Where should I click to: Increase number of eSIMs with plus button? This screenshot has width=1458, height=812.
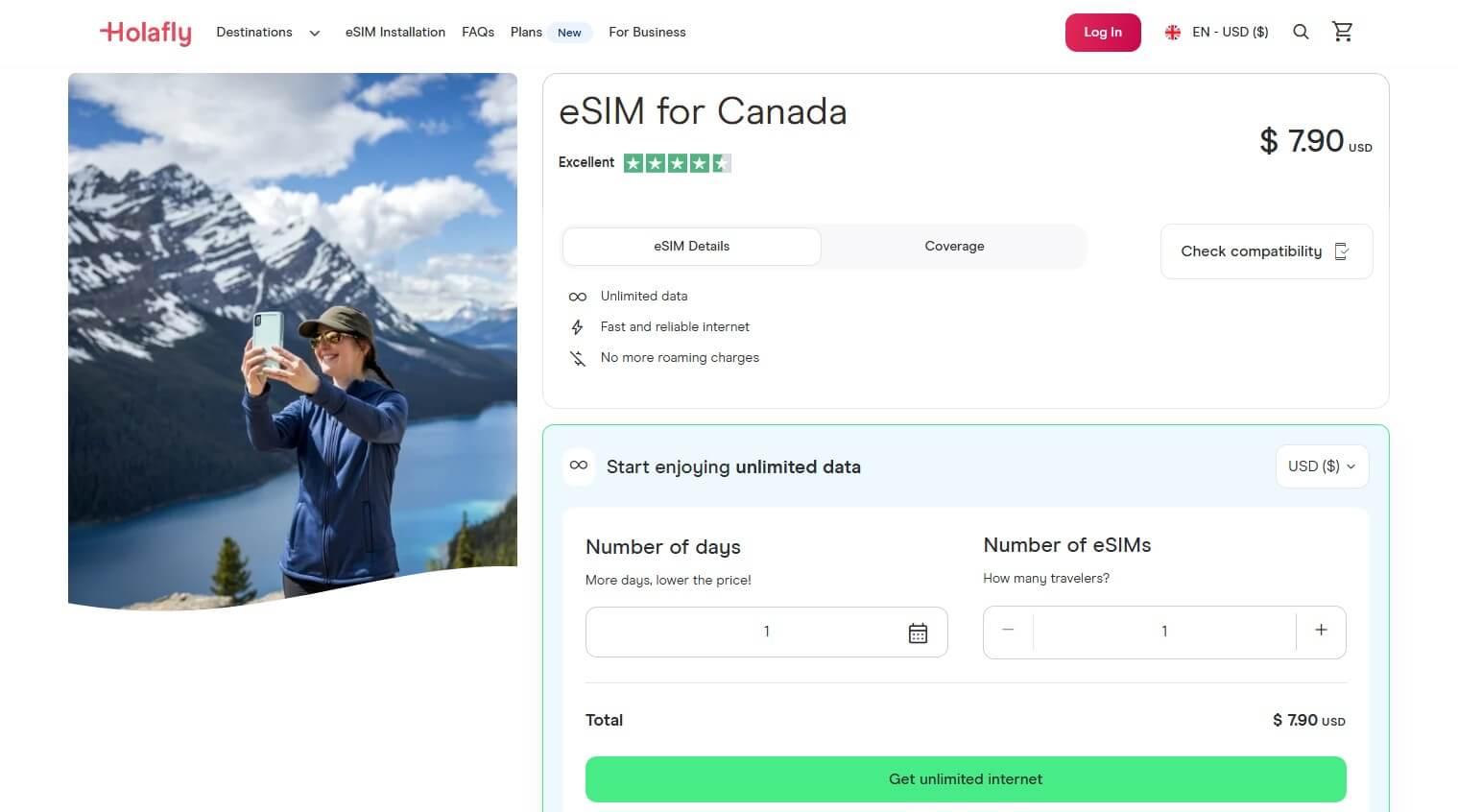(1321, 631)
